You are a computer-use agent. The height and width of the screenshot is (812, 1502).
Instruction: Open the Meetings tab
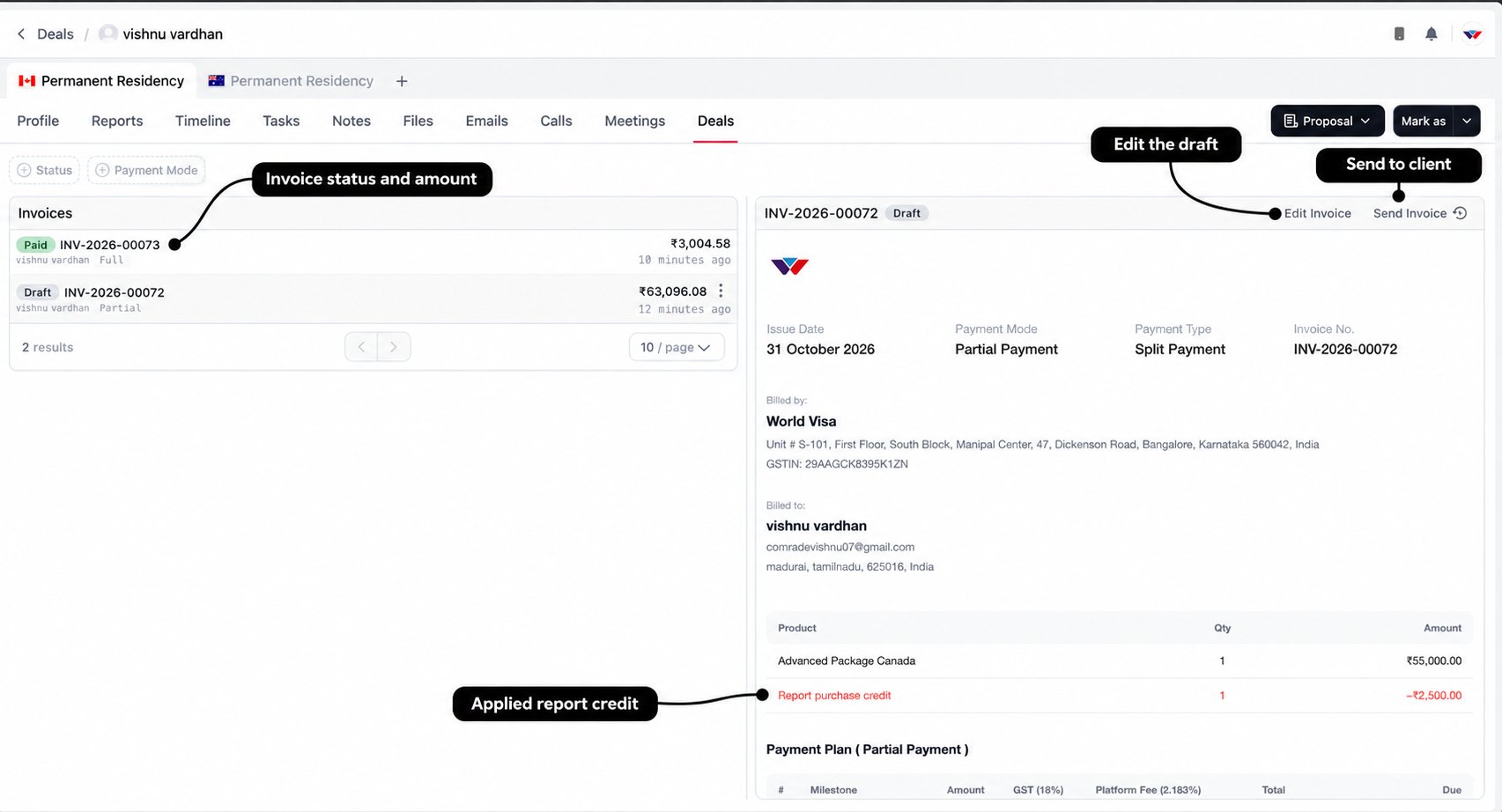pos(634,121)
